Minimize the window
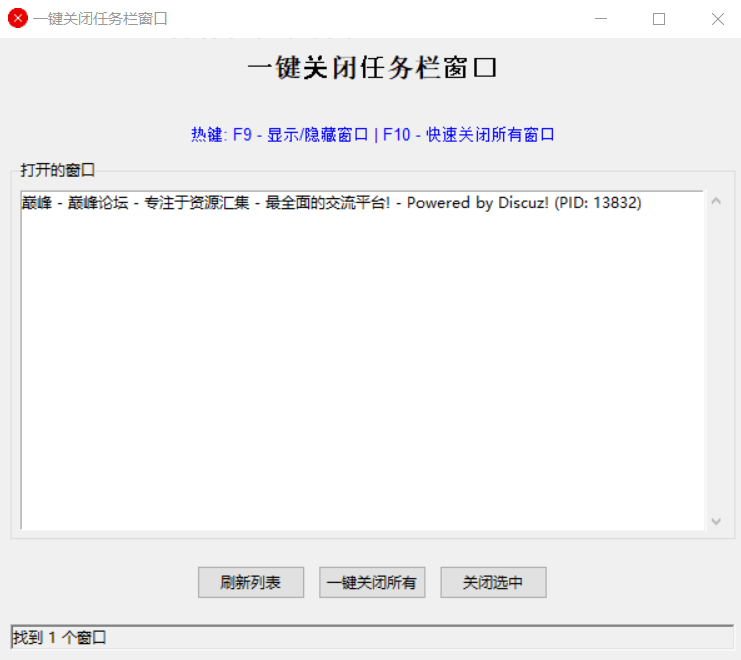 click(600, 18)
